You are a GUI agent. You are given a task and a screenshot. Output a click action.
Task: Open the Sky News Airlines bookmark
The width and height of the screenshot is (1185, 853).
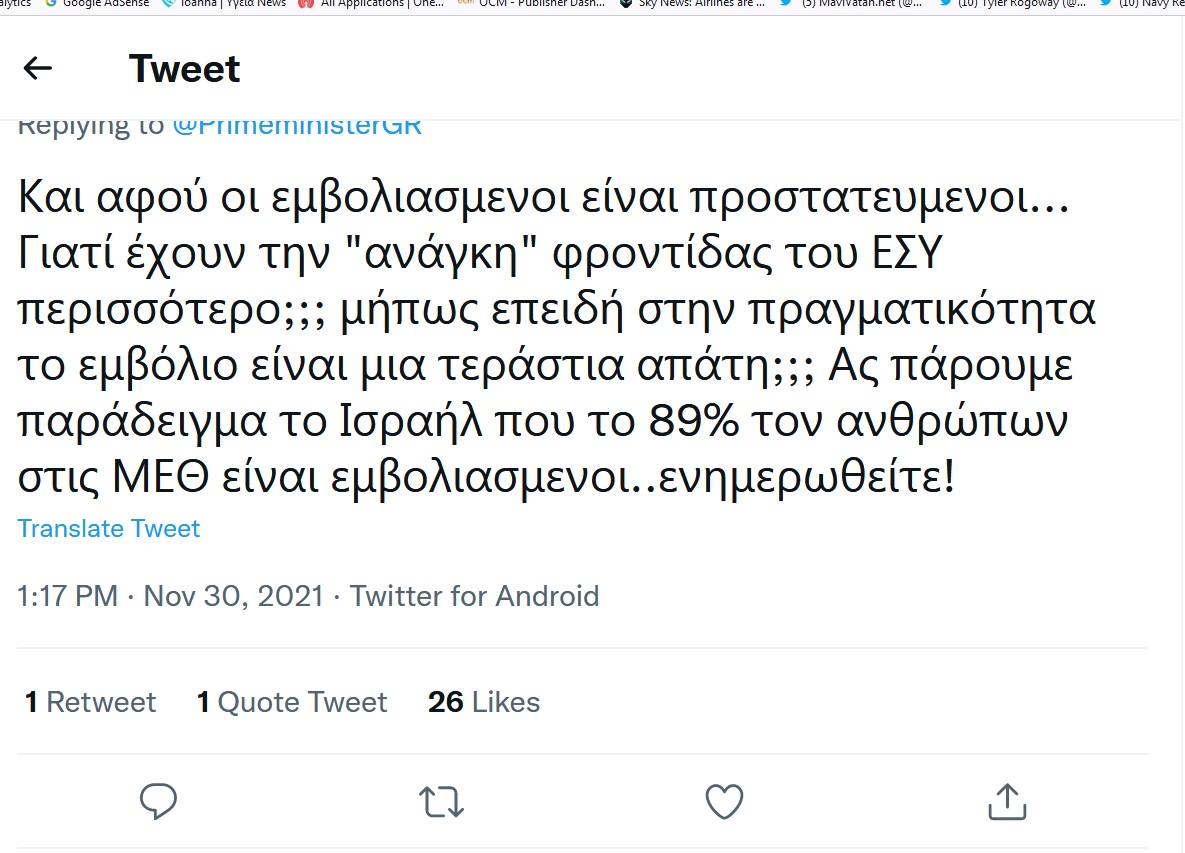(696, 3)
